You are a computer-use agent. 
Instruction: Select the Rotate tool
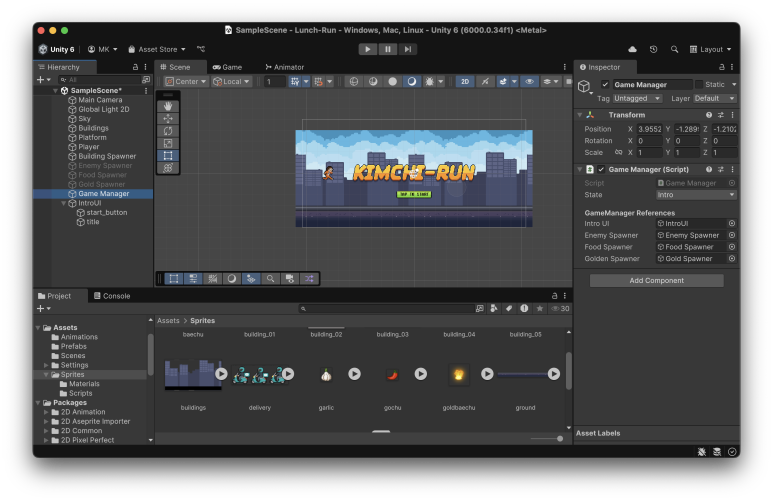[168, 131]
